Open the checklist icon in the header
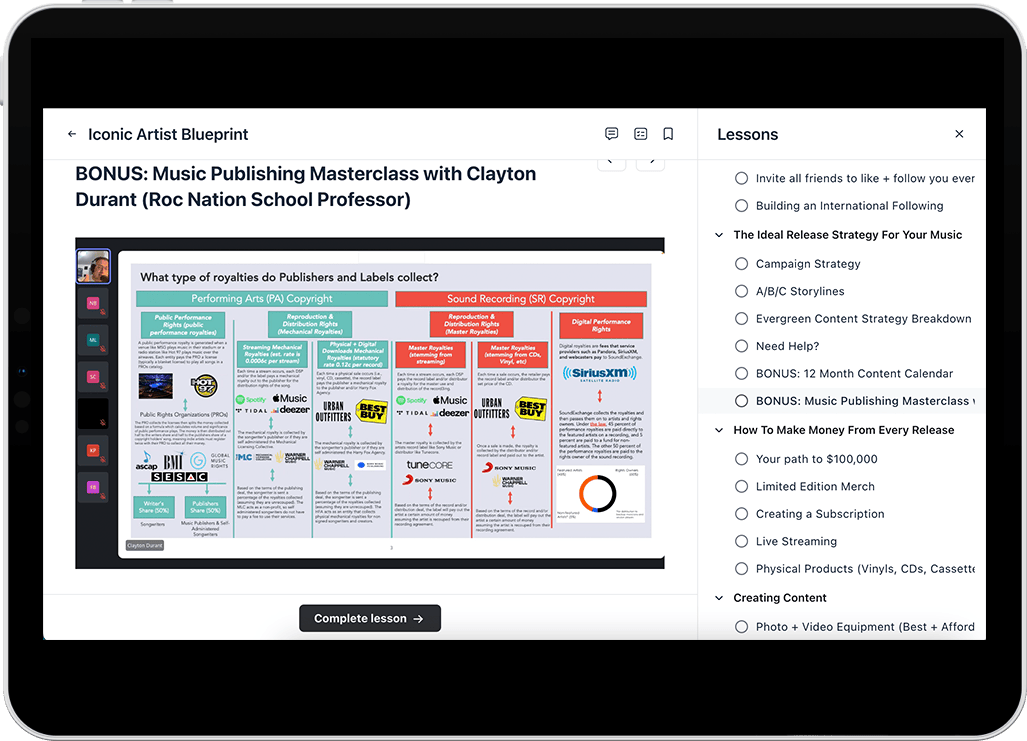 click(641, 134)
